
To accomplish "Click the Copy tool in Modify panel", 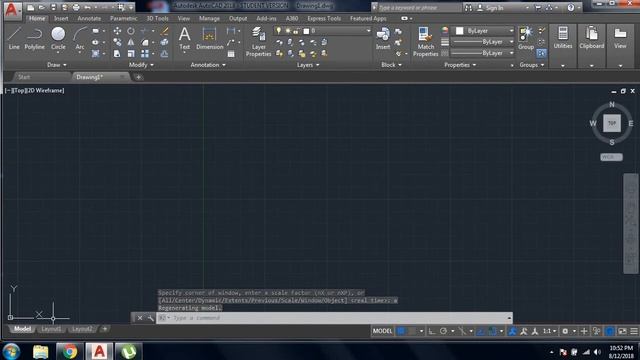I will pos(117,42).
